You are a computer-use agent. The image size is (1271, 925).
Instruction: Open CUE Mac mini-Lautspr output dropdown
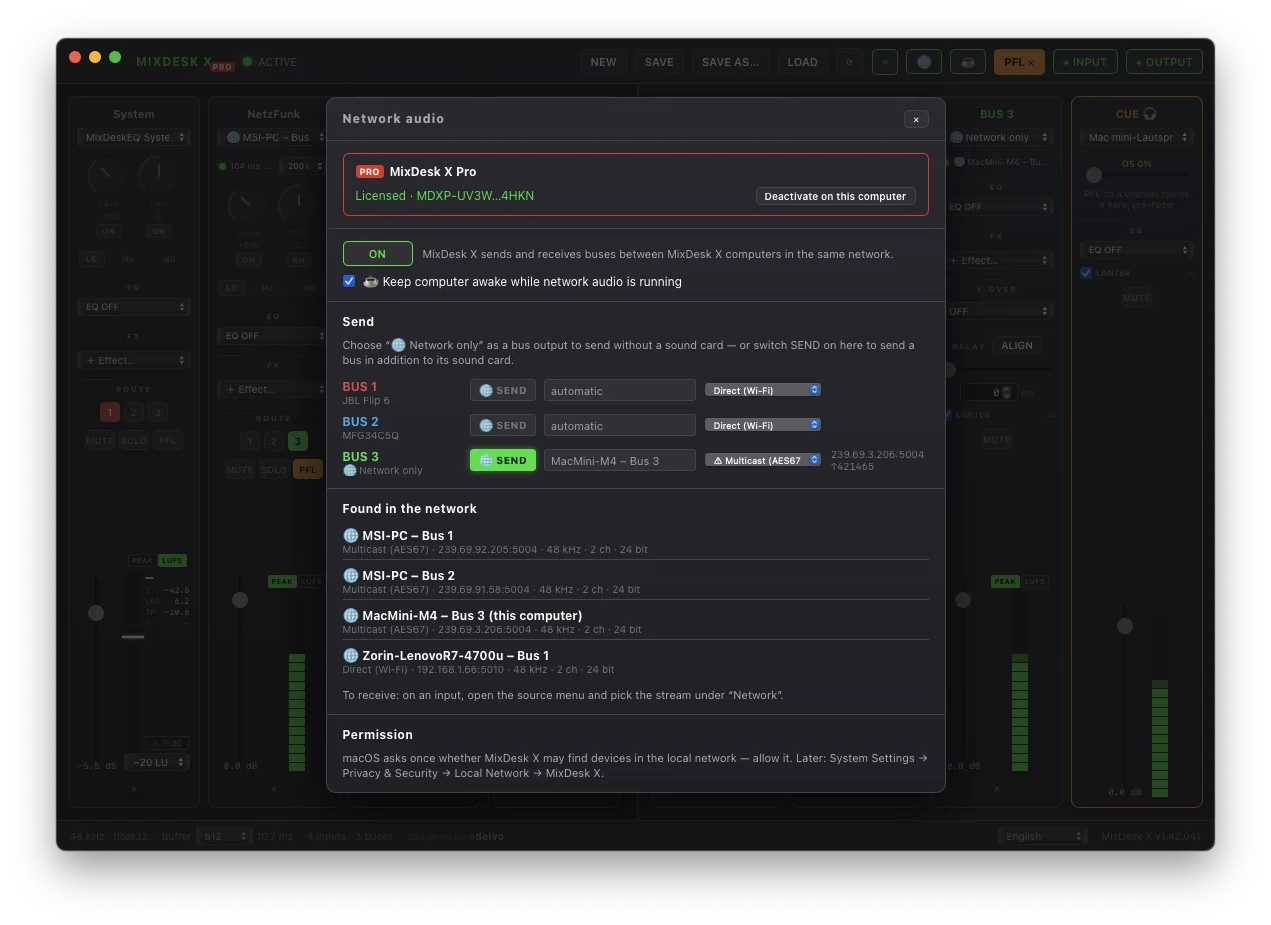(1137, 137)
